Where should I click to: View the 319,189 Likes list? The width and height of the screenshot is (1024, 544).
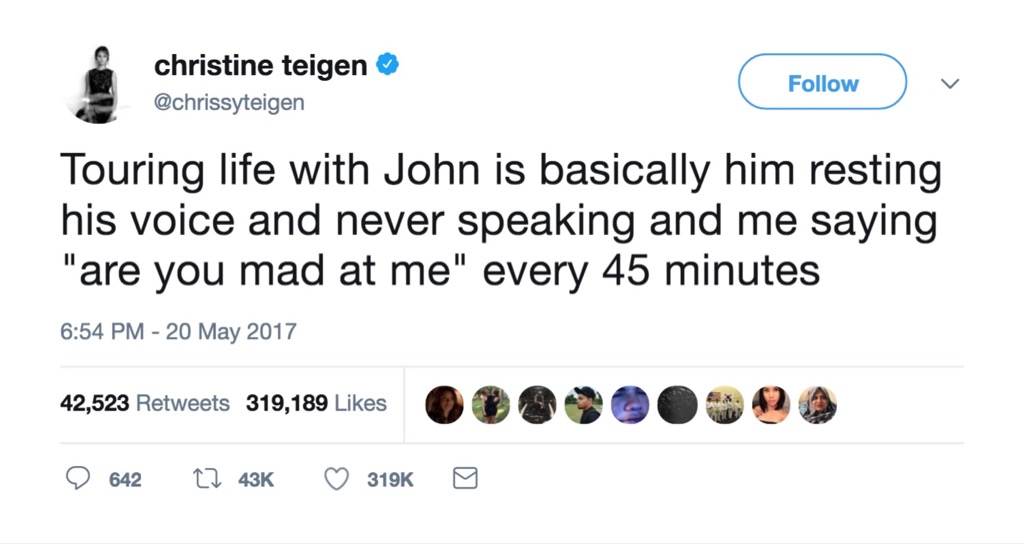(x=316, y=404)
